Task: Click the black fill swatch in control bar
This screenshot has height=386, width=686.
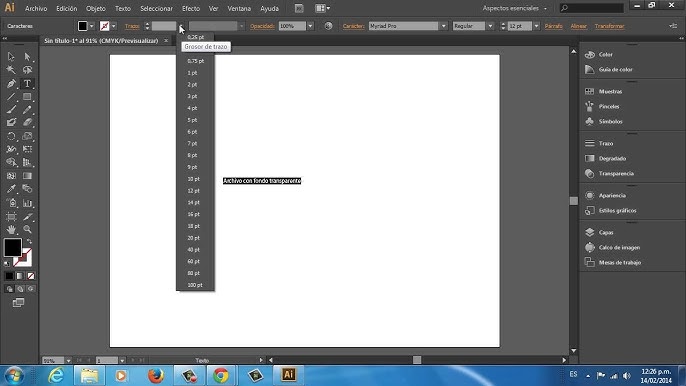Action: tap(83, 26)
